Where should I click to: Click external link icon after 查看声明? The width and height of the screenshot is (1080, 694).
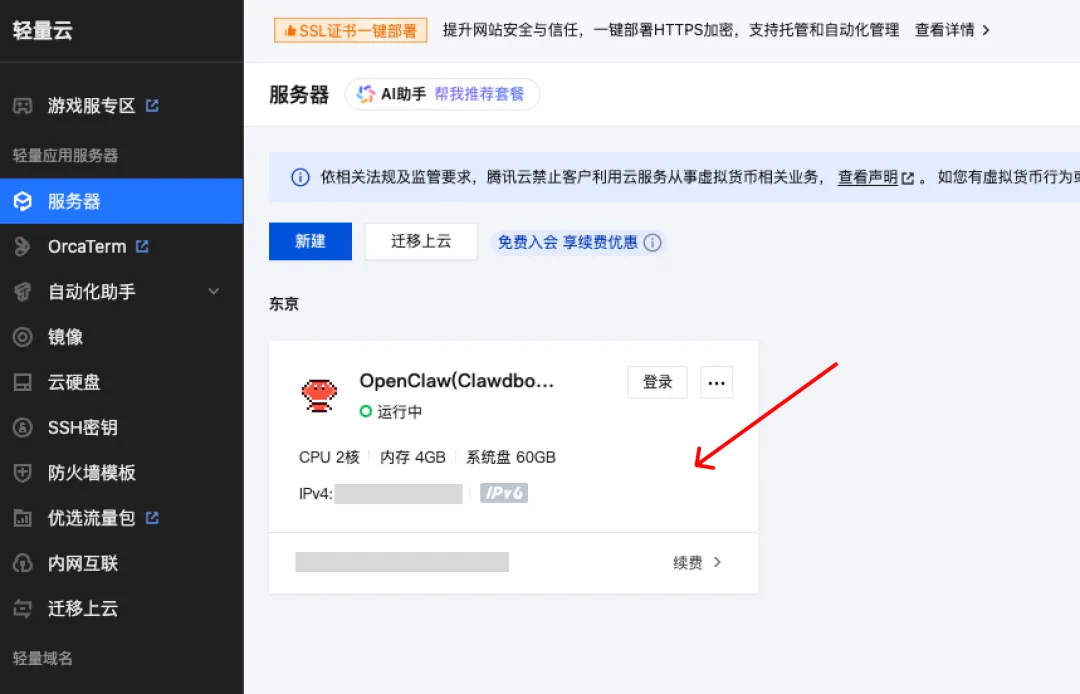click(908, 178)
